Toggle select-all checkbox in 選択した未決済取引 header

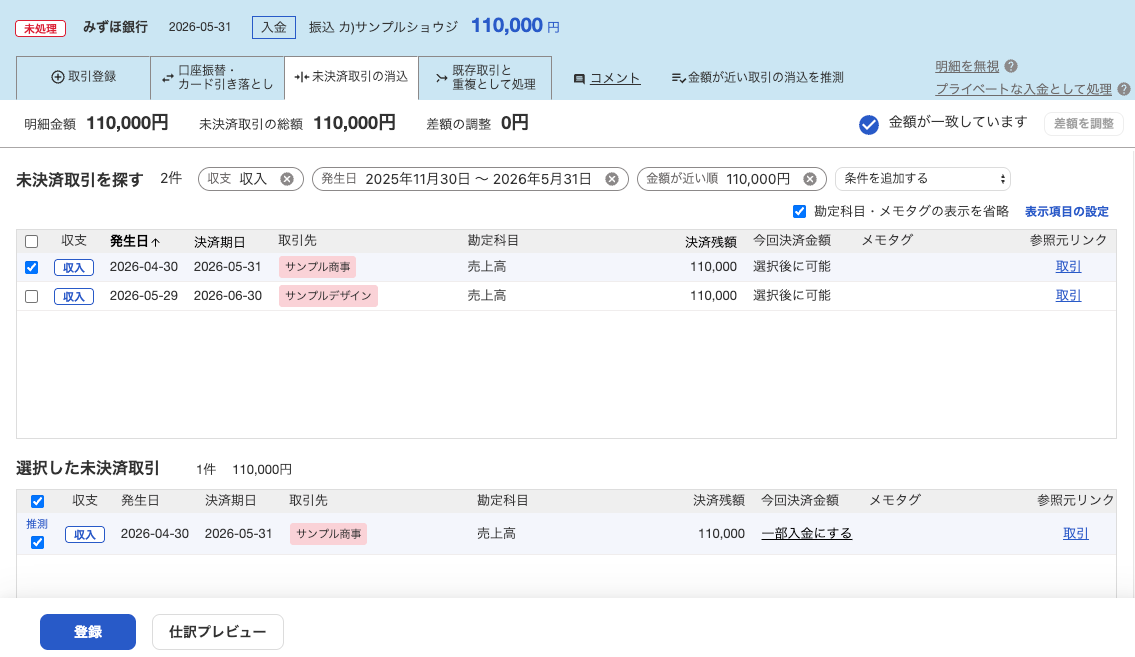(38, 501)
